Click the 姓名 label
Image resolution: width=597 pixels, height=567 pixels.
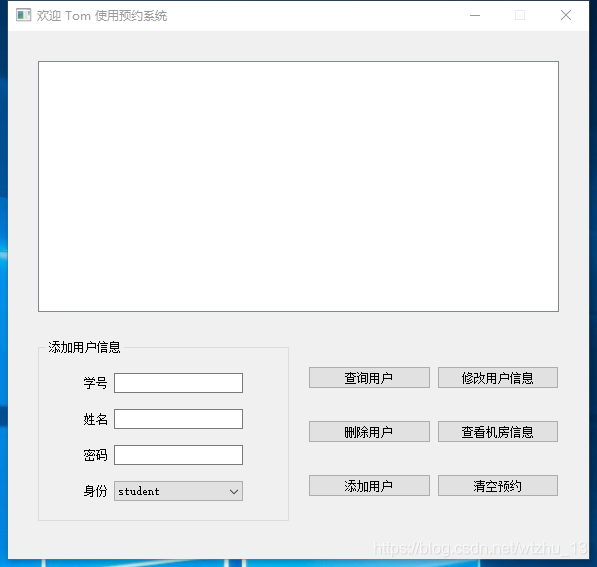[95, 419]
